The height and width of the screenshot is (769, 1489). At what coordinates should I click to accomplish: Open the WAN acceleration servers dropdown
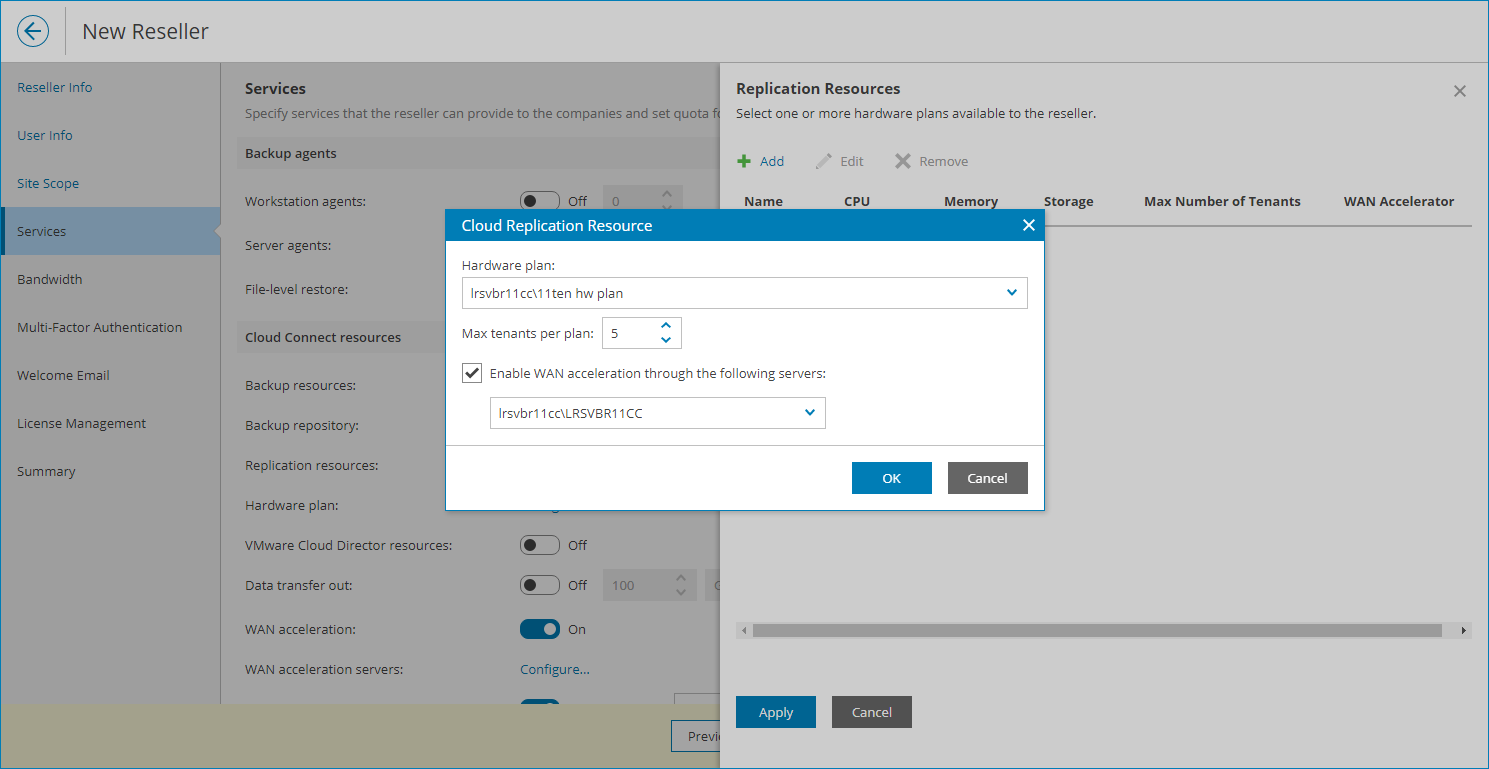[658, 413]
